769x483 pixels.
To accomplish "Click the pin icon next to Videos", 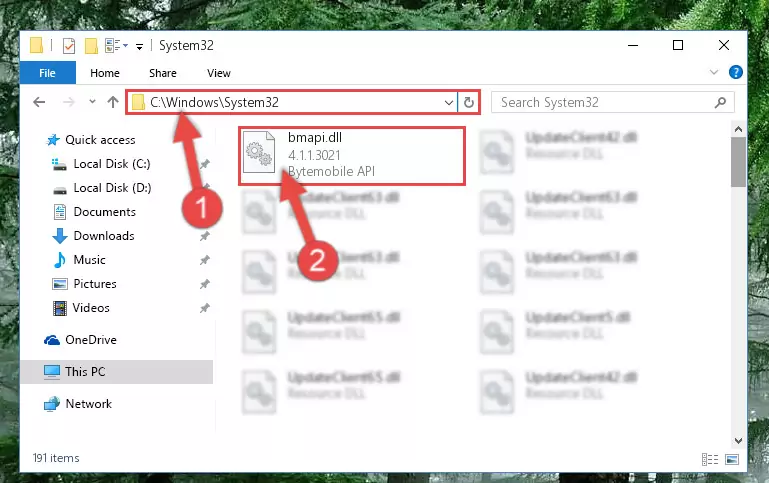I will pyautogui.click(x=205, y=308).
